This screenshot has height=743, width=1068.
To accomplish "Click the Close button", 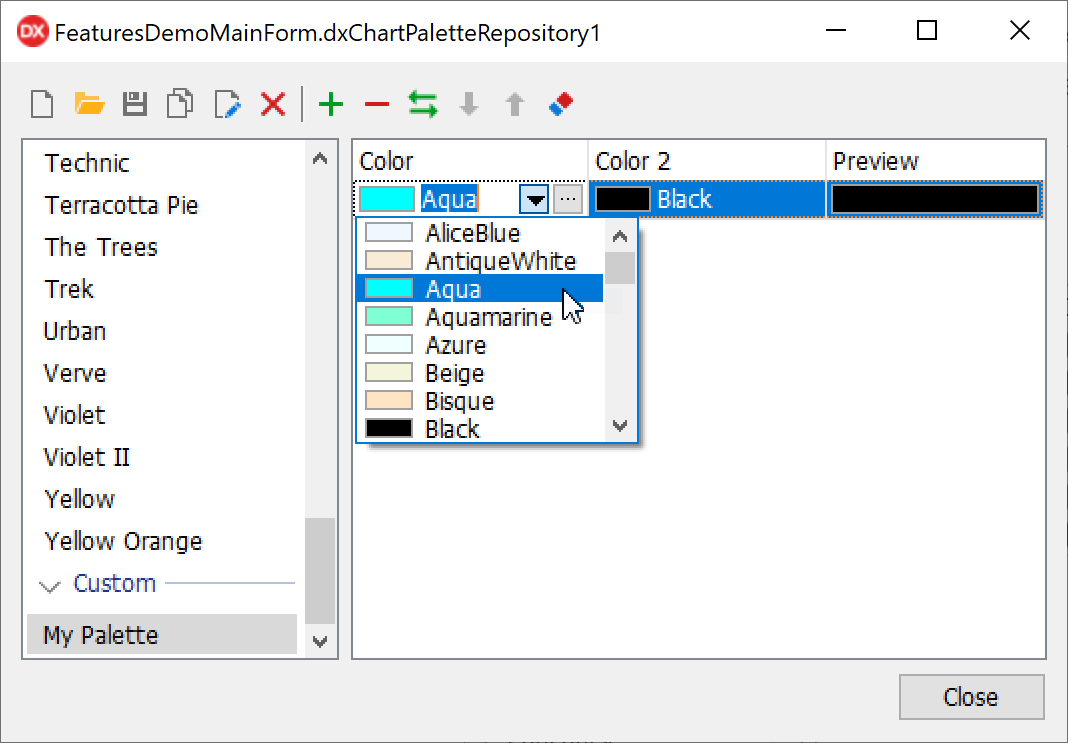I will [970, 697].
